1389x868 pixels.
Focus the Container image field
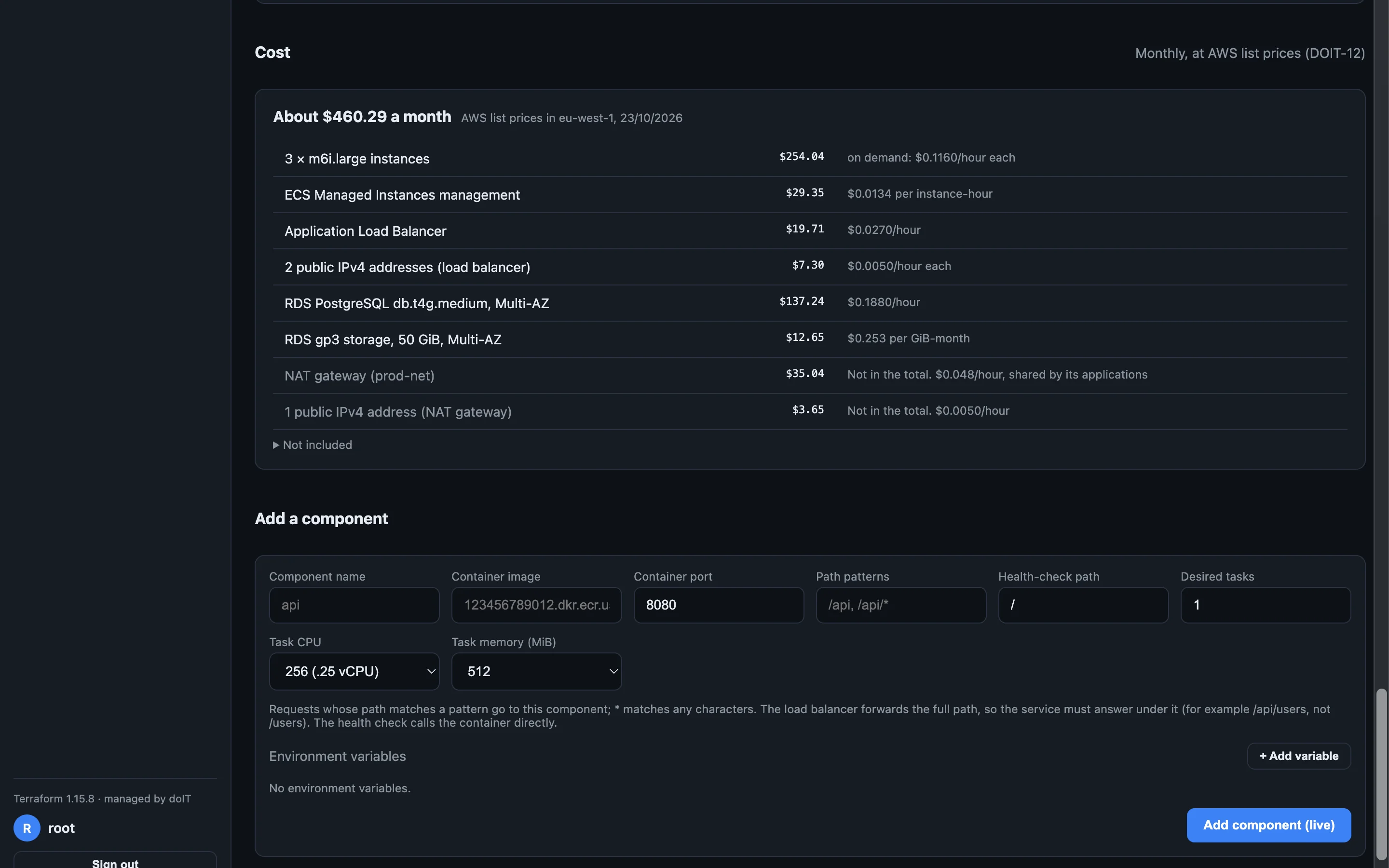[536, 605]
